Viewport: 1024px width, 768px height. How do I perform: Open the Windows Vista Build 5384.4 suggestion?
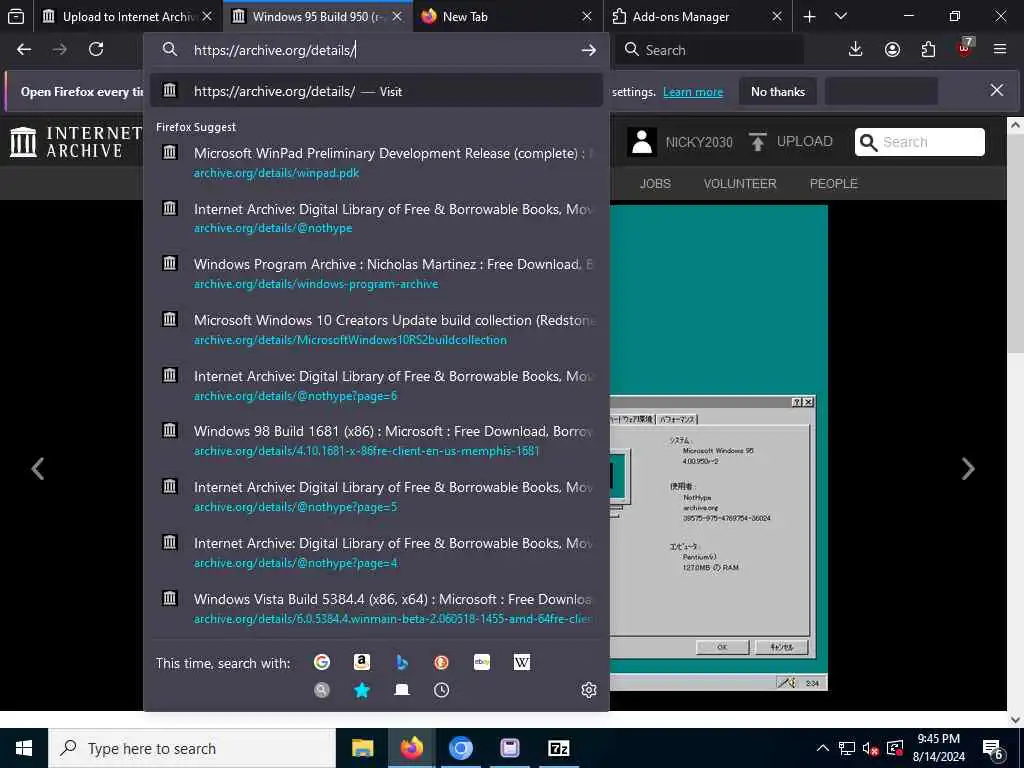[x=376, y=609]
